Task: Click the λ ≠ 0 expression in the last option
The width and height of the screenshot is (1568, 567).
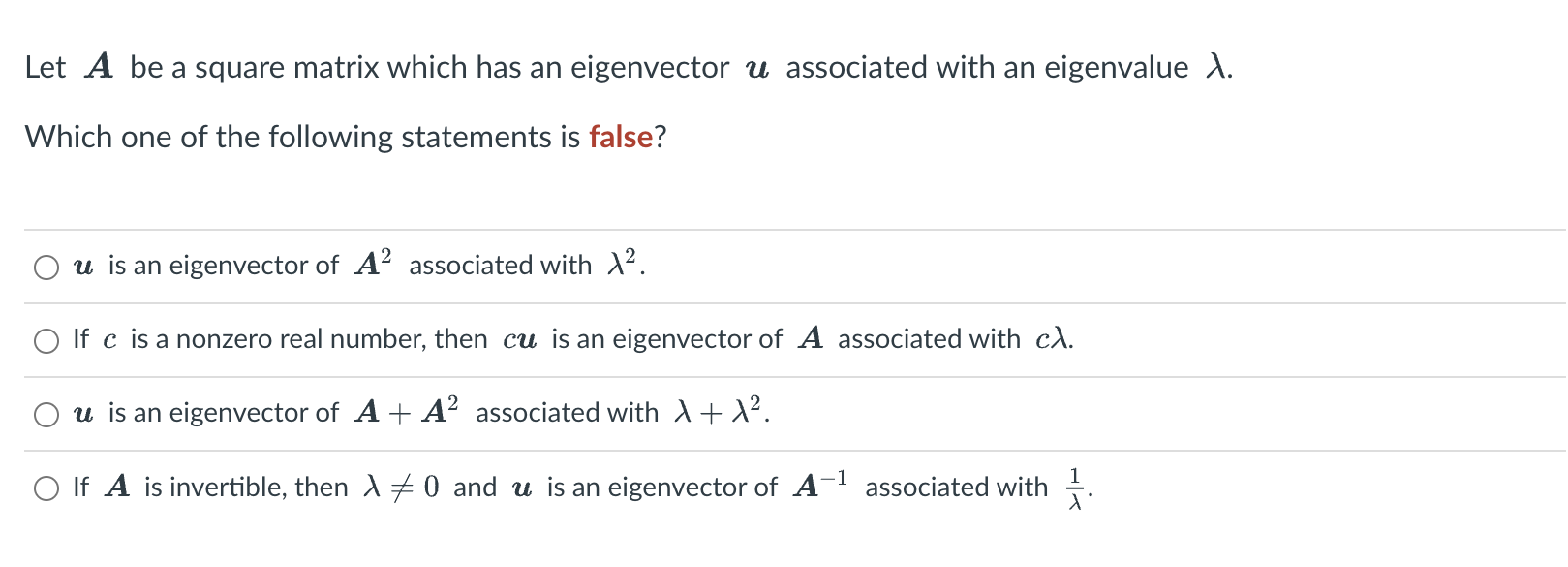Action: [x=400, y=487]
